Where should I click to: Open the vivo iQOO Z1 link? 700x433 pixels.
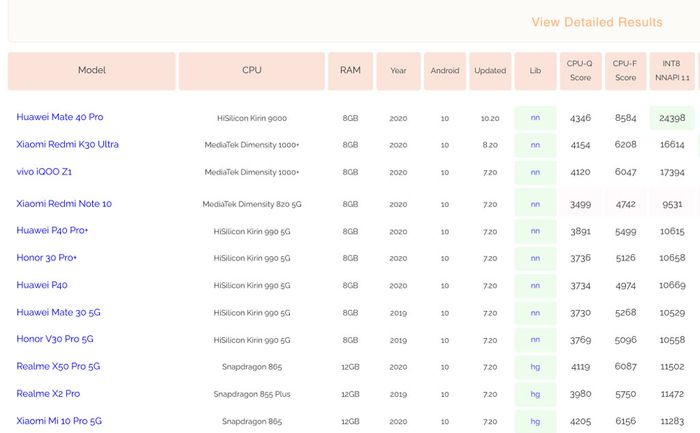point(44,171)
